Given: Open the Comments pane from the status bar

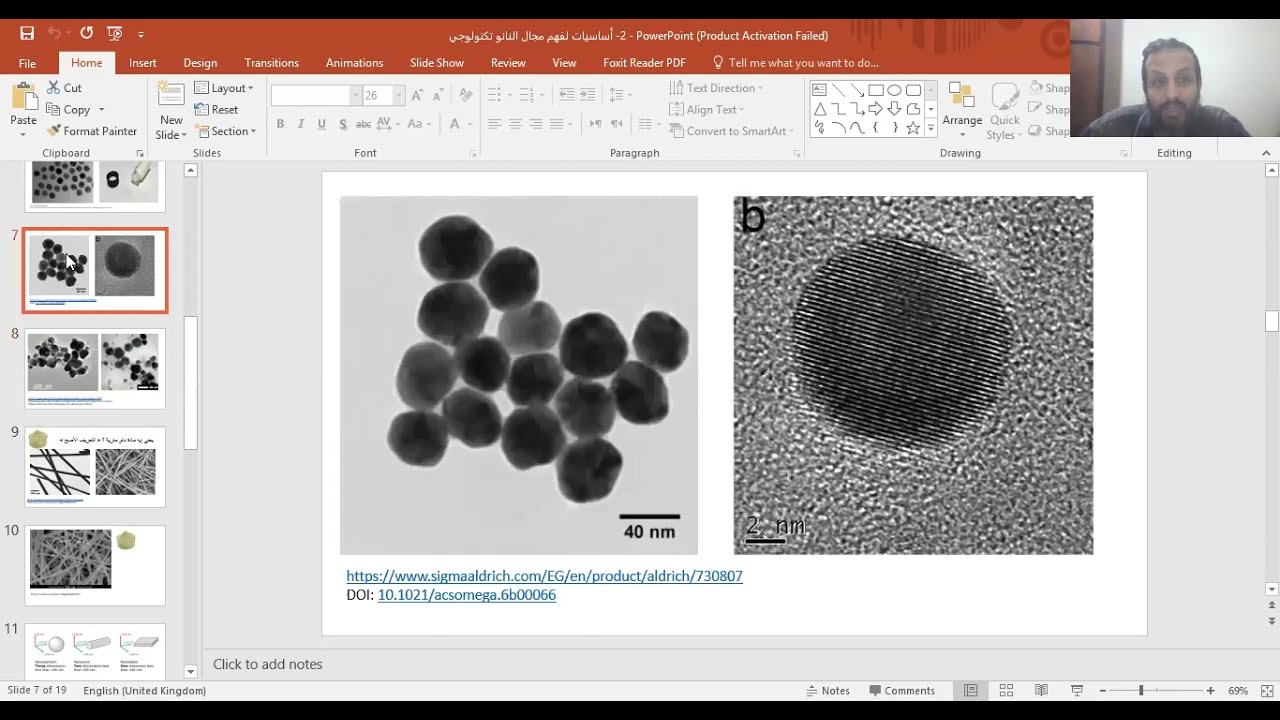Looking at the screenshot, I should [x=902, y=691].
